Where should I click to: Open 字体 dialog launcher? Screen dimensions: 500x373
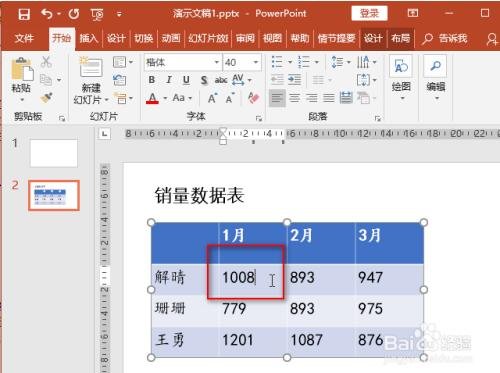(259, 118)
